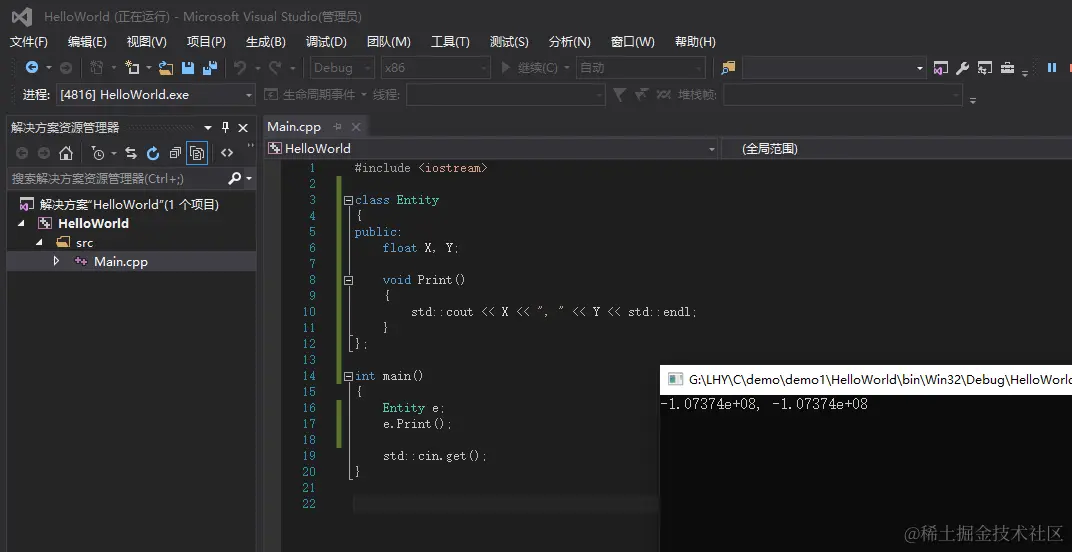This screenshot has height=552, width=1072.
Task: Open the process [4816] HelloWorld.exe dropdown
Action: 156,94
